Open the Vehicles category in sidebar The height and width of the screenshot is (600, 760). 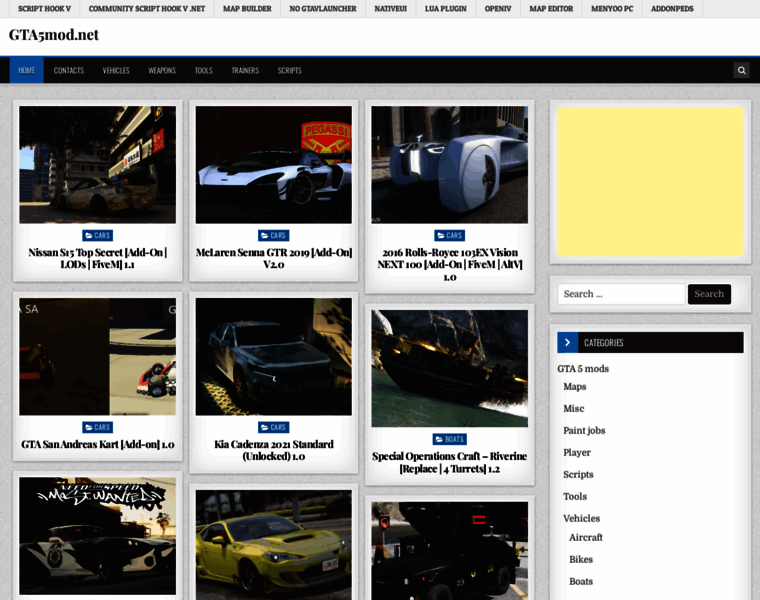pos(581,518)
